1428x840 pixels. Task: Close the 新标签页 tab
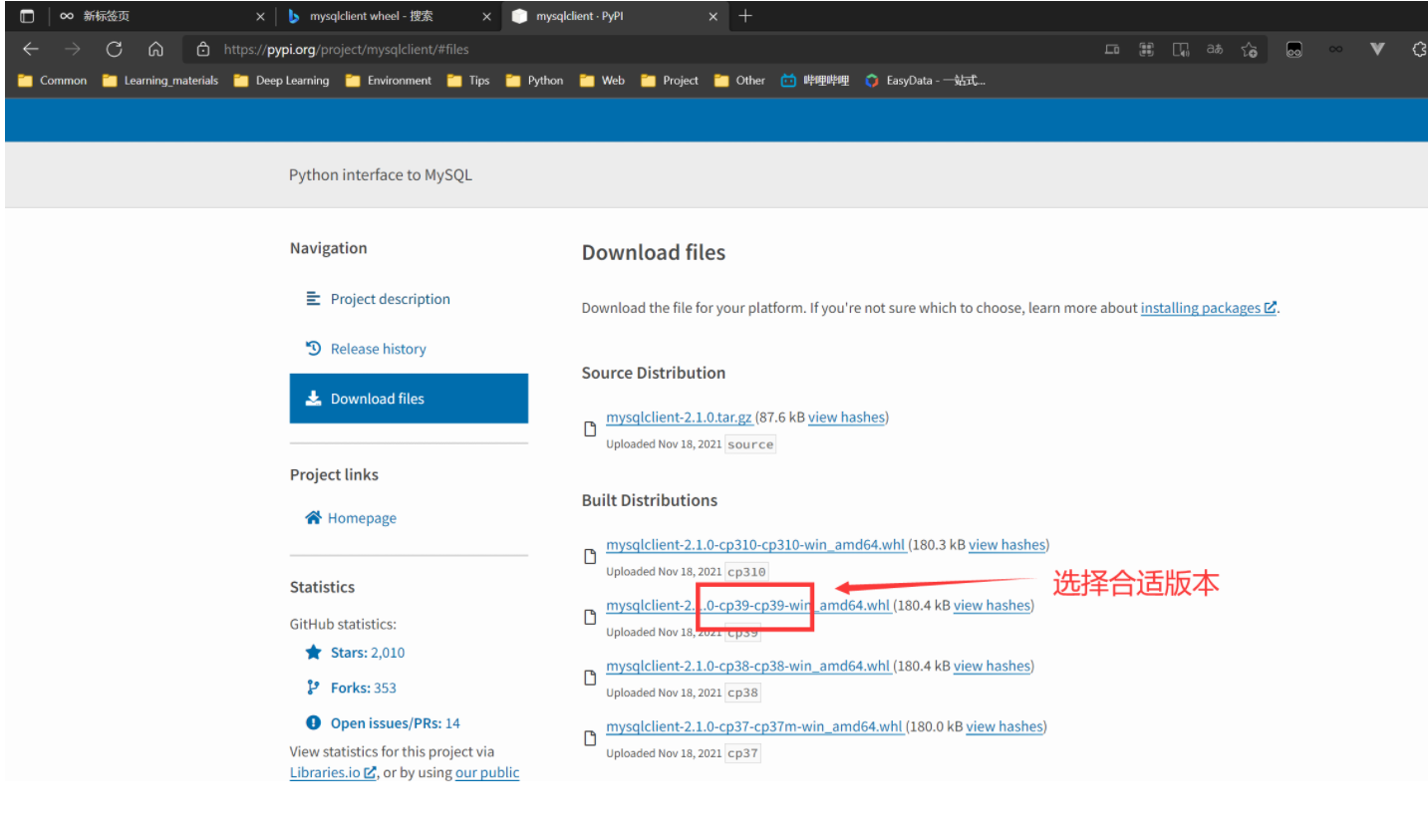click(260, 16)
